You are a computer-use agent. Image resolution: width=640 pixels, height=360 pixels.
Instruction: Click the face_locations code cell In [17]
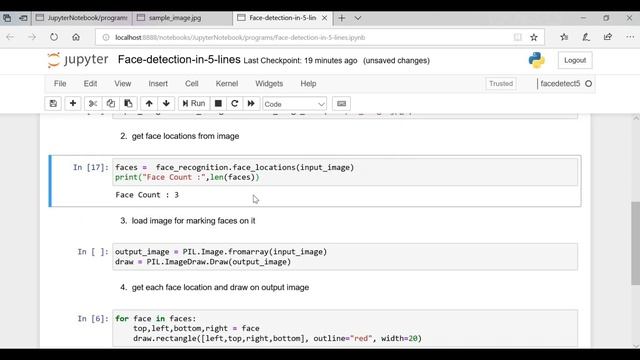click(345, 172)
